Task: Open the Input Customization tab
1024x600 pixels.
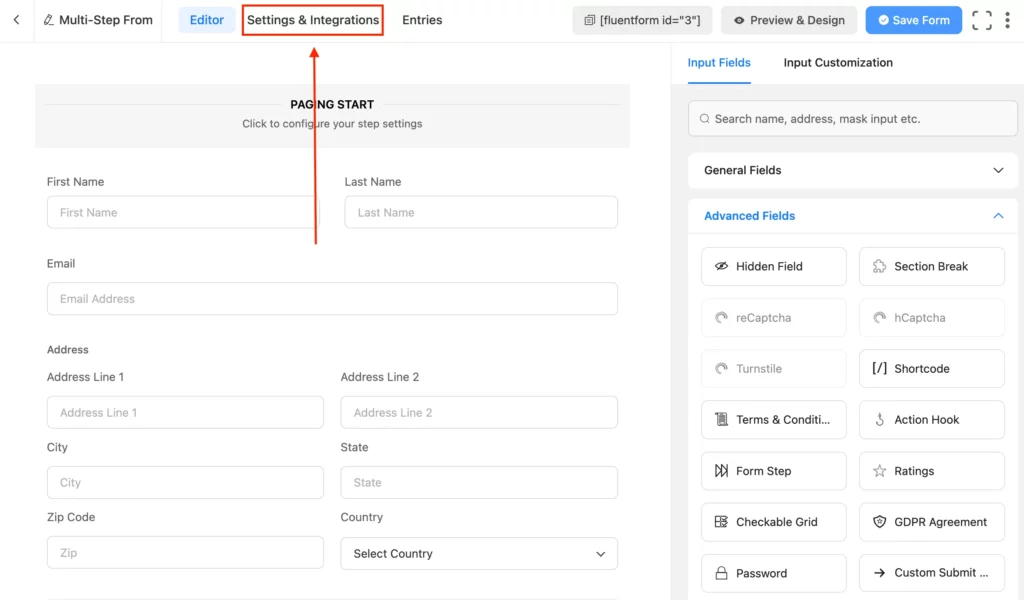Action: pos(837,62)
